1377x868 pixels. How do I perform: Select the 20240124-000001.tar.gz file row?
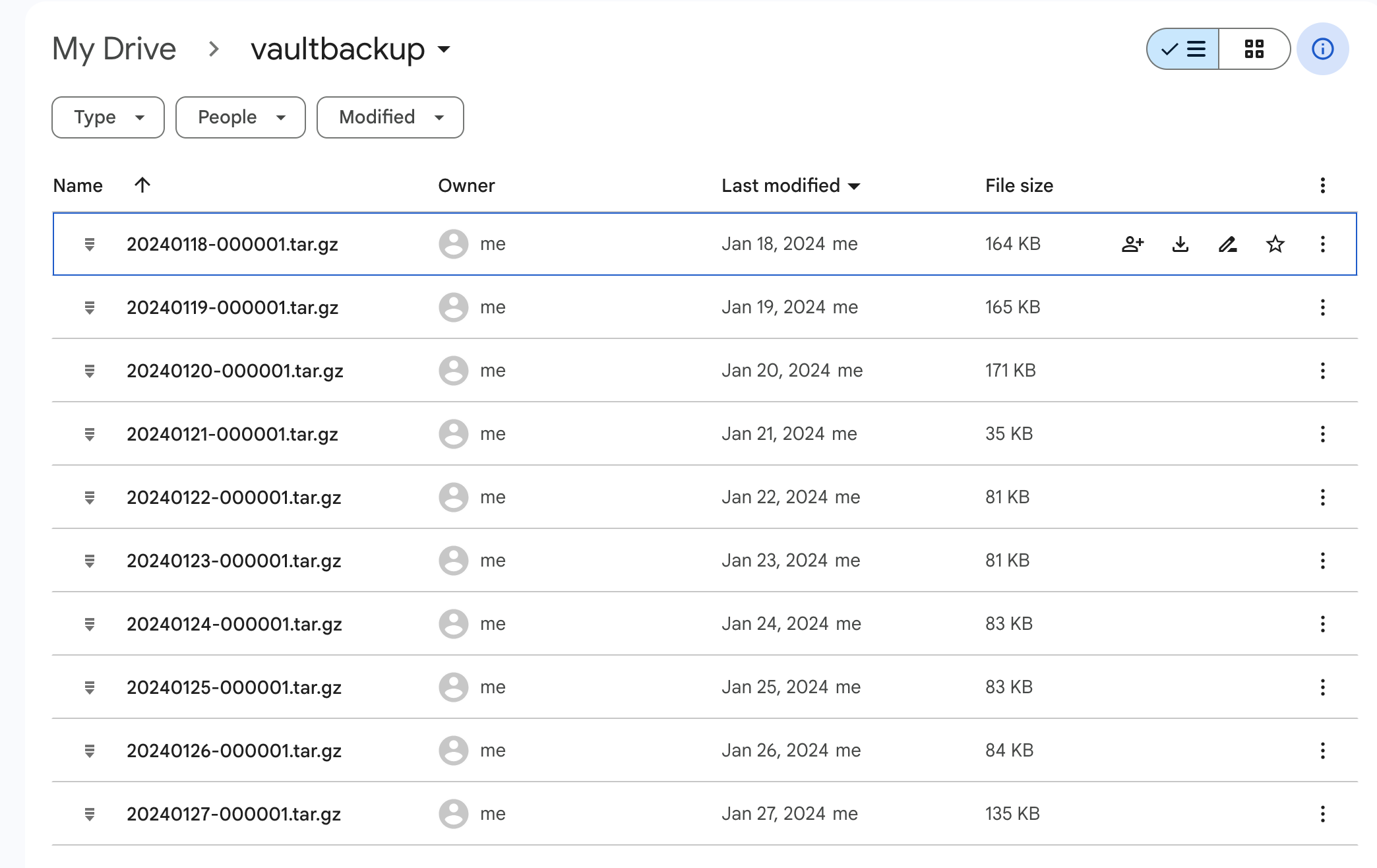point(234,624)
